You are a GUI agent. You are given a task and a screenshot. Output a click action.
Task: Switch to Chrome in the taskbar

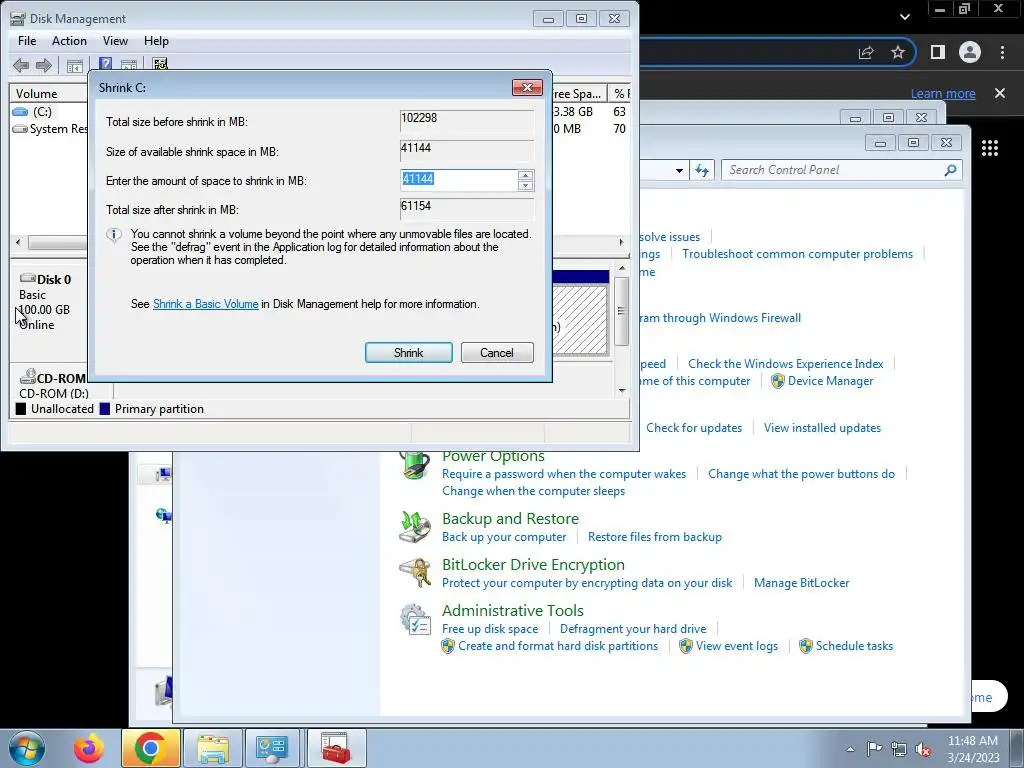pos(150,748)
